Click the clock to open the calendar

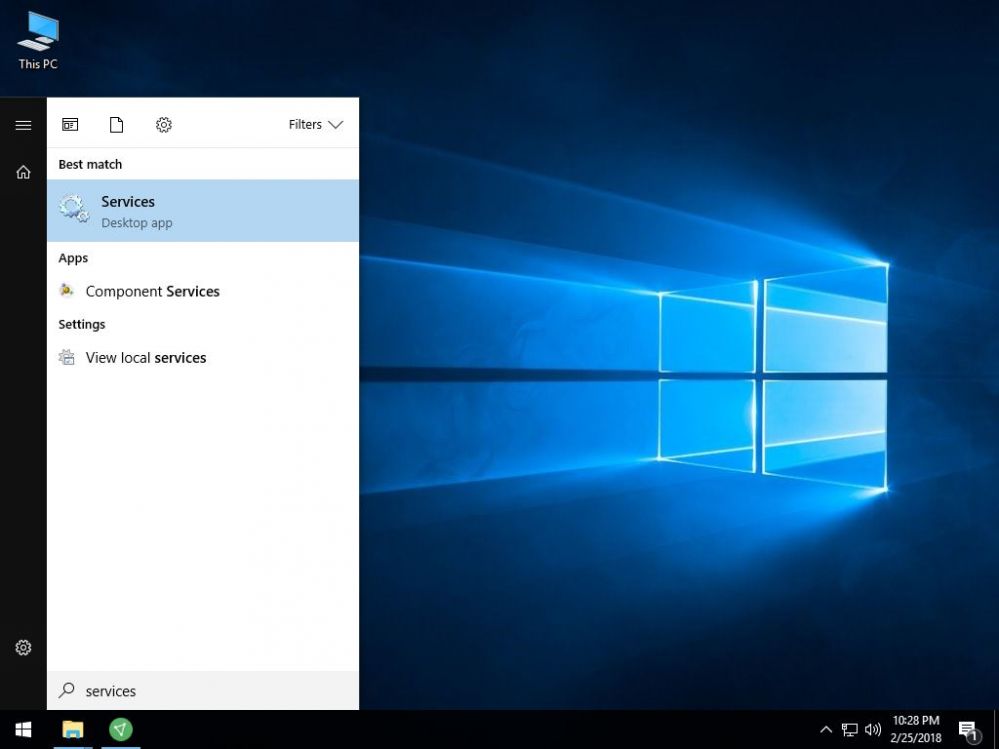point(915,729)
